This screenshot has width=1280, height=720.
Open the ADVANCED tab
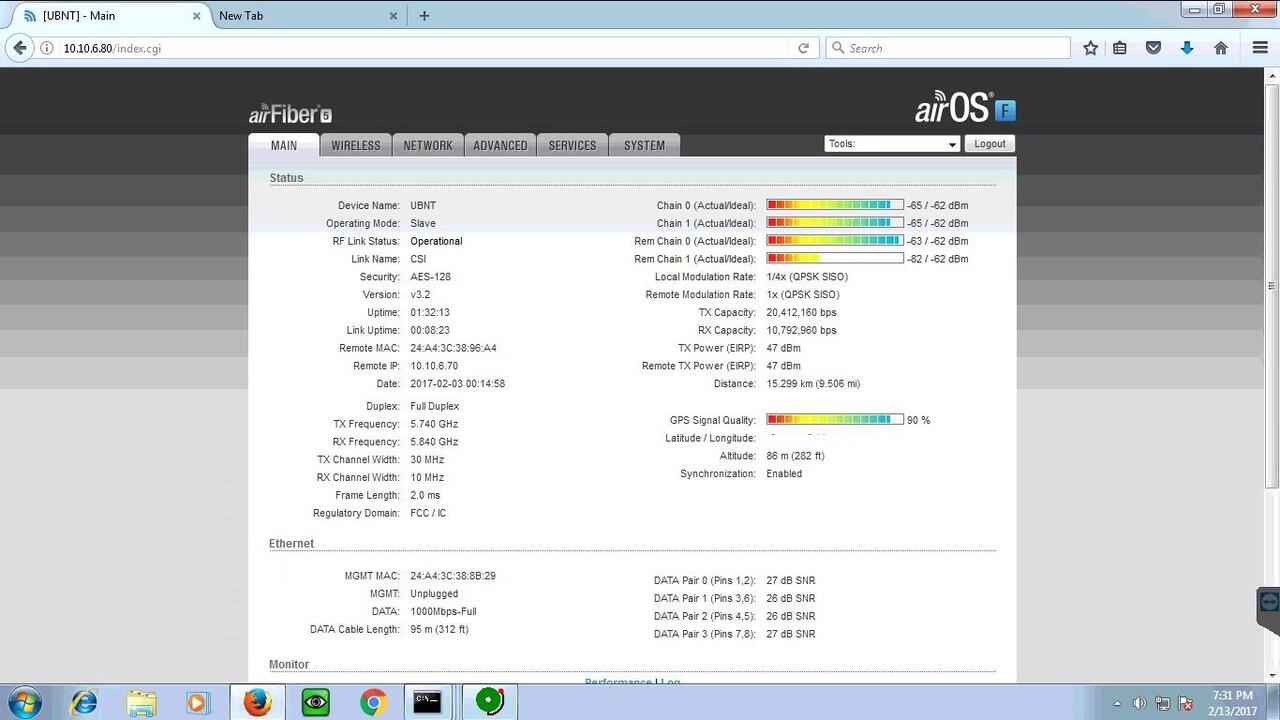point(500,145)
